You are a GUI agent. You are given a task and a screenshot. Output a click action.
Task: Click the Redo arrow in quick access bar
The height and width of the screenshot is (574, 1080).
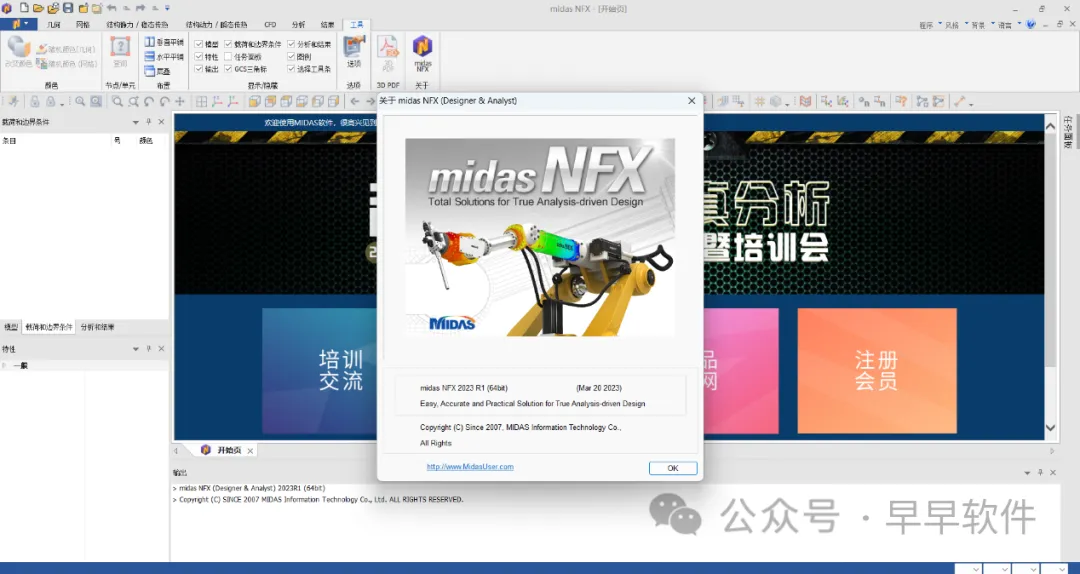[140, 8]
